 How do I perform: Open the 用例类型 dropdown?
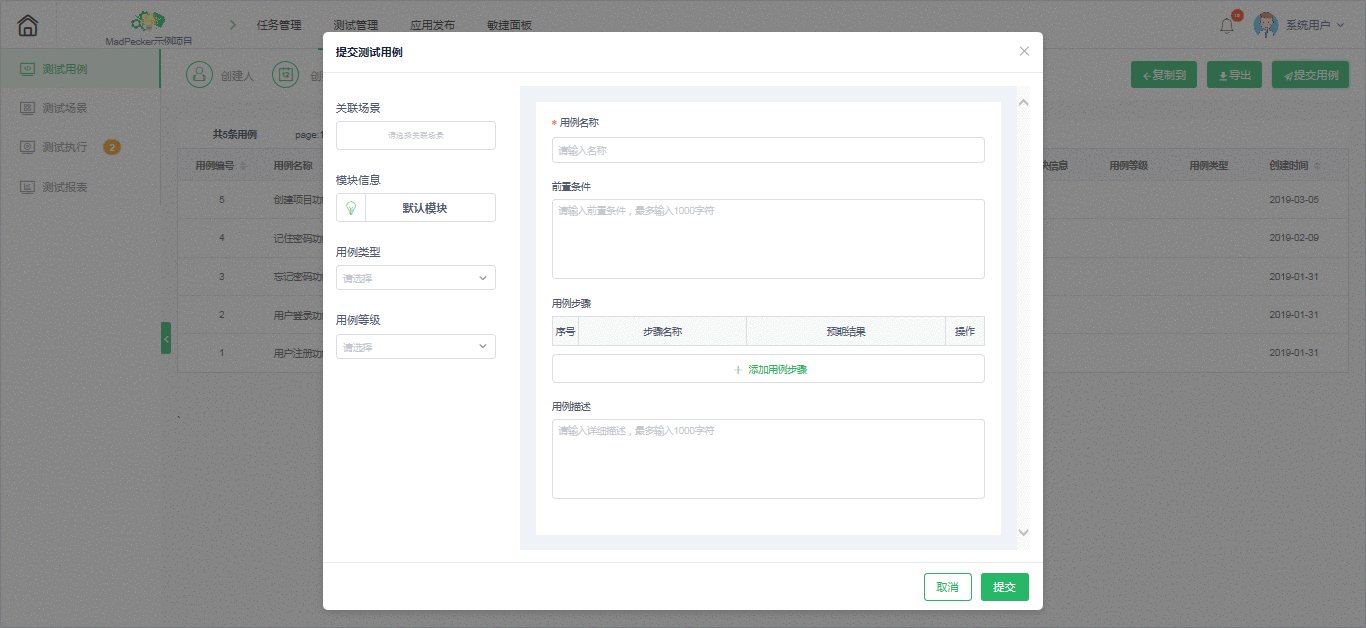coord(415,277)
